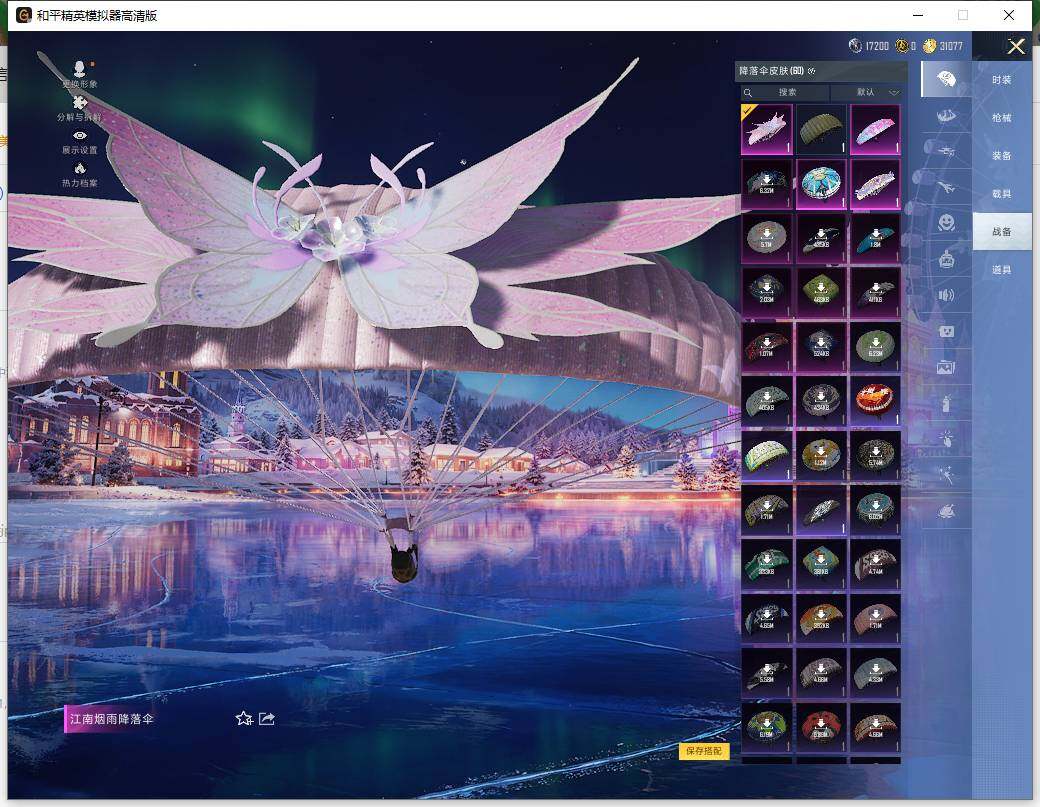Select the pink-blue pastel parachute thumbnail

click(875, 129)
